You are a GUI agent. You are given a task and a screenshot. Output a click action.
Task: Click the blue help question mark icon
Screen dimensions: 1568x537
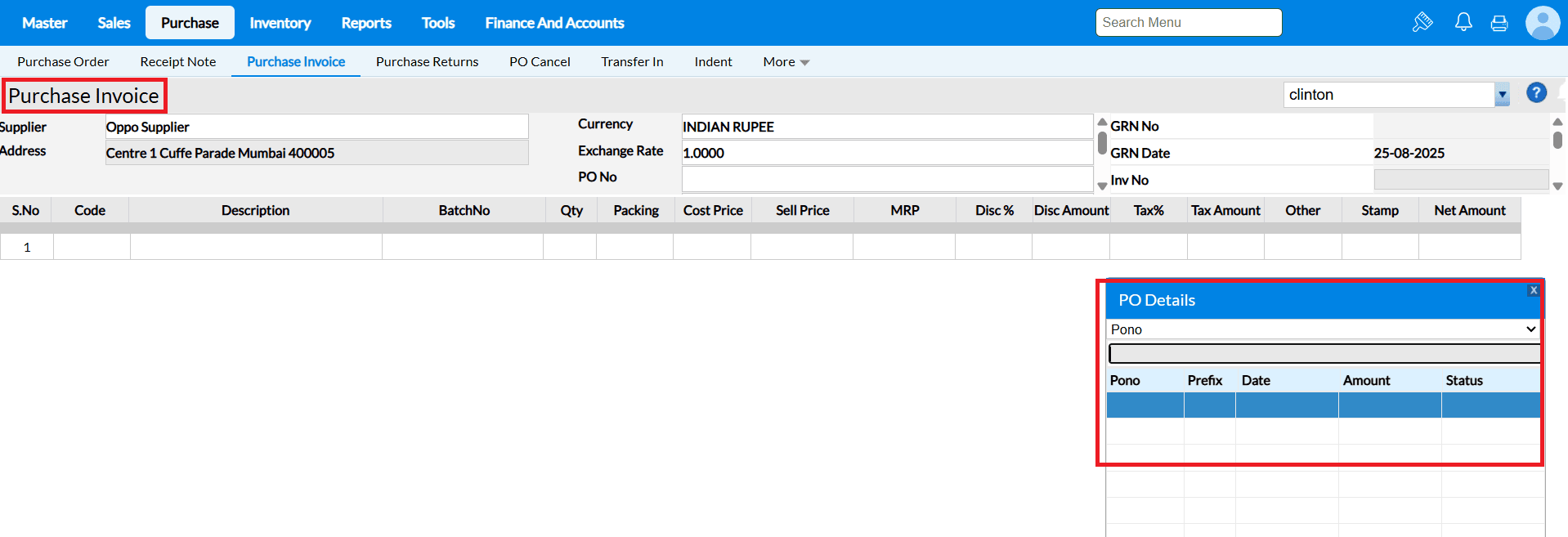coord(1536,93)
